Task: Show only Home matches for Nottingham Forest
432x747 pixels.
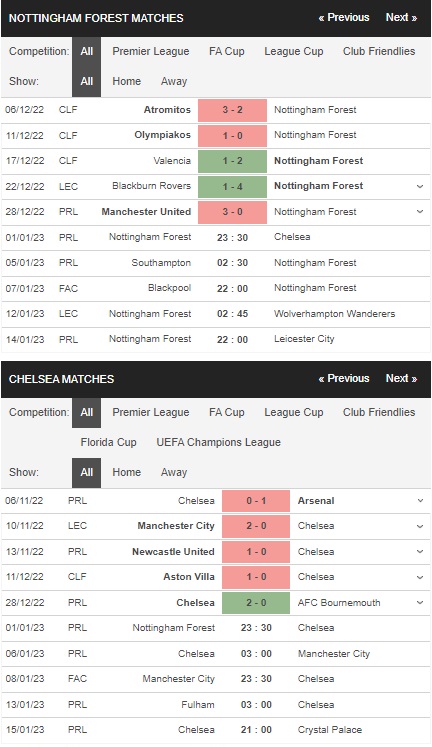Action: tap(127, 81)
